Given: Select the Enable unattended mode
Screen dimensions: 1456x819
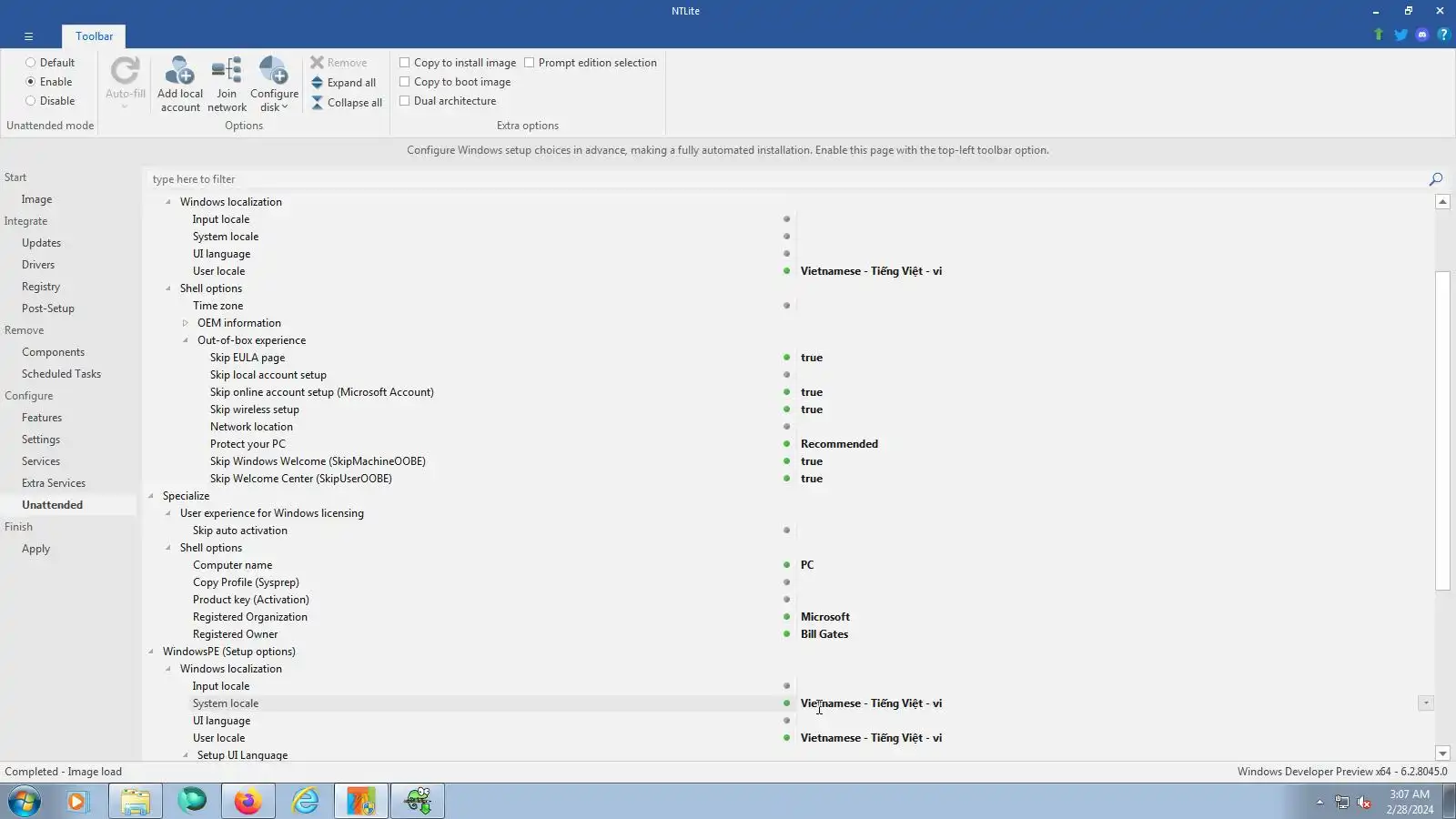Looking at the screenshot, I should 30,82.
